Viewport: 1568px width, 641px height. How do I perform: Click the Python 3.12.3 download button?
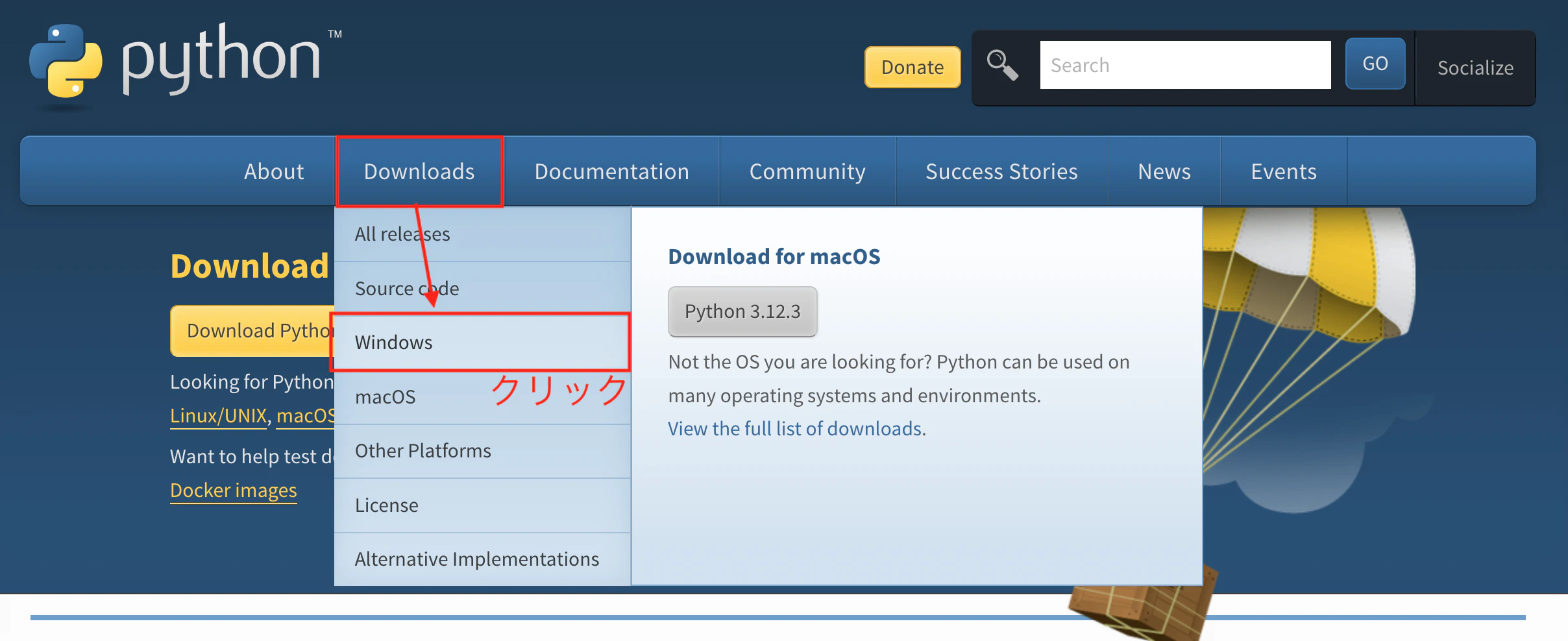[x=742, y=311]
